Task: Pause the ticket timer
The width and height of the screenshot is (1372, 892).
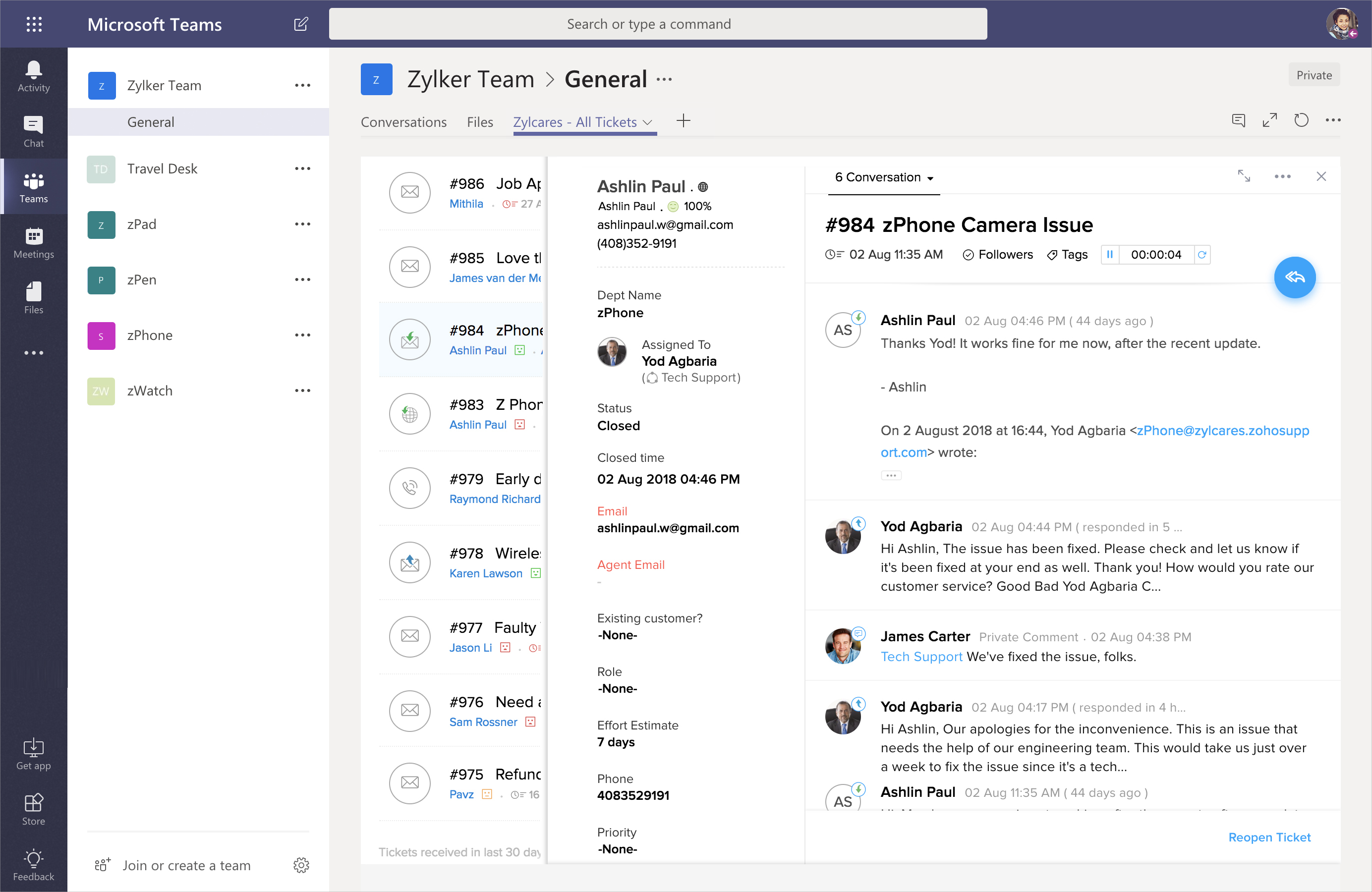Action: coord(1110,255)
